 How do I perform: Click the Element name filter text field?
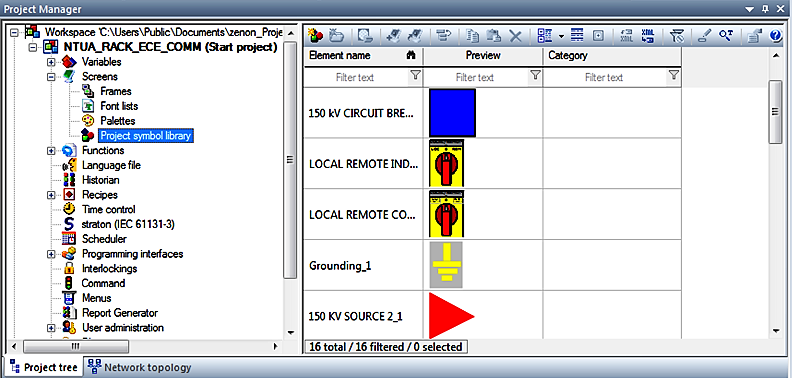pyautogui.click(x=356, y=77)
